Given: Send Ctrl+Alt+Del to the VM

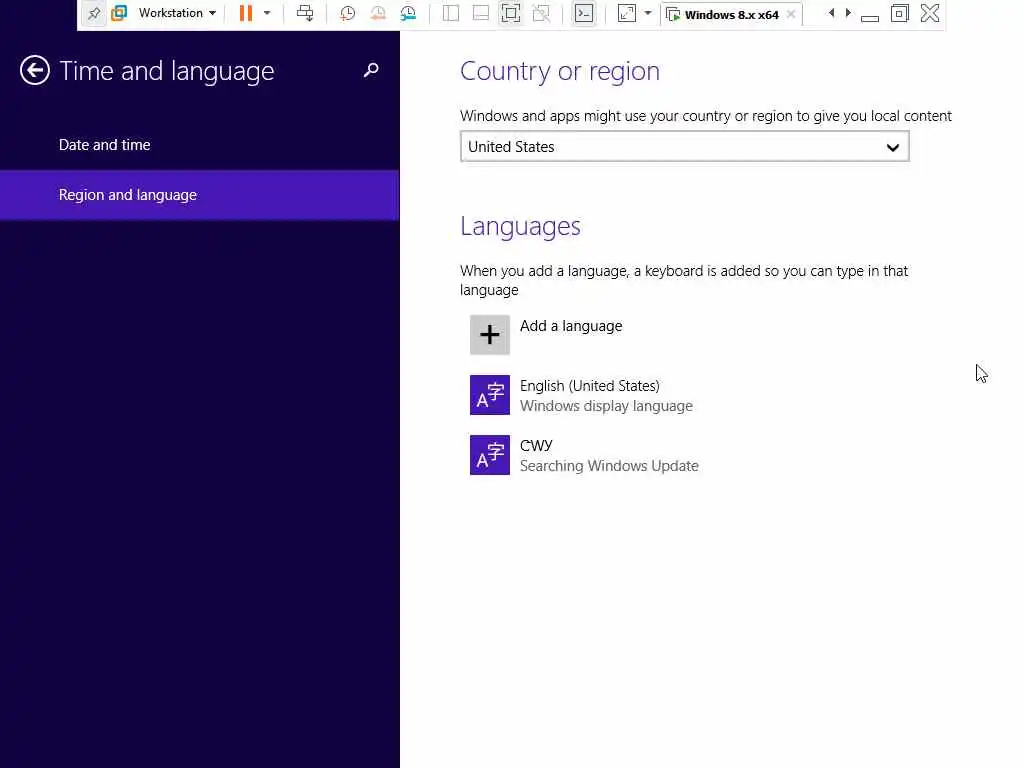Looking at the screenshot, I should point(305,13).
